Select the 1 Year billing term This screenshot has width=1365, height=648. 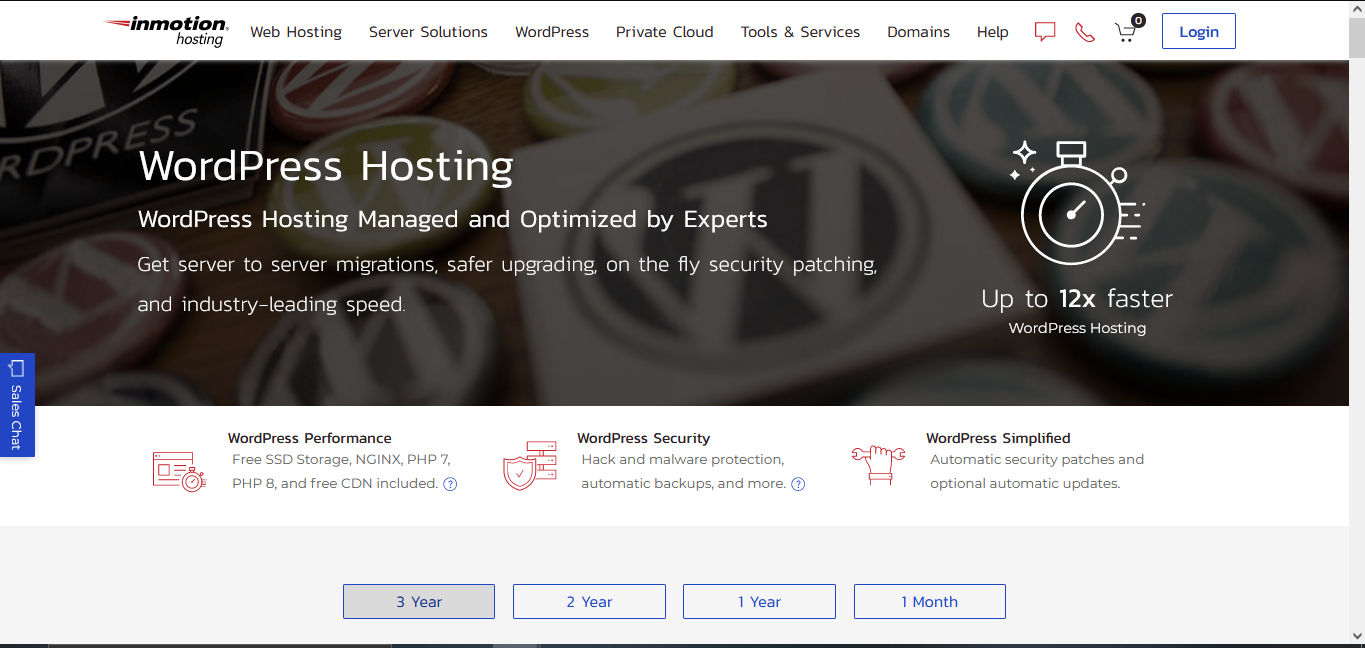(x=759, y=601)
